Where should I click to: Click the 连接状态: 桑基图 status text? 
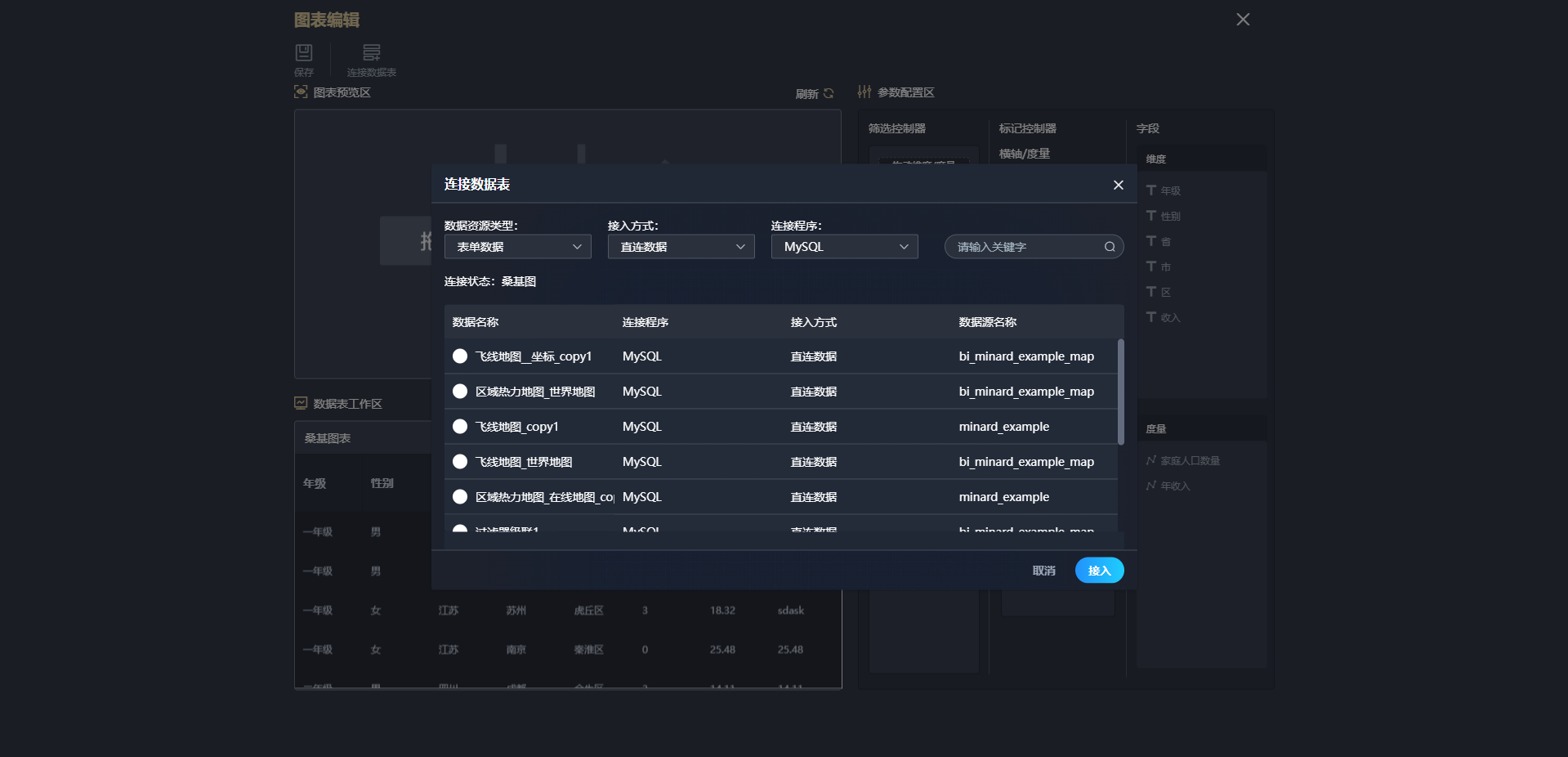pos(490,281)
